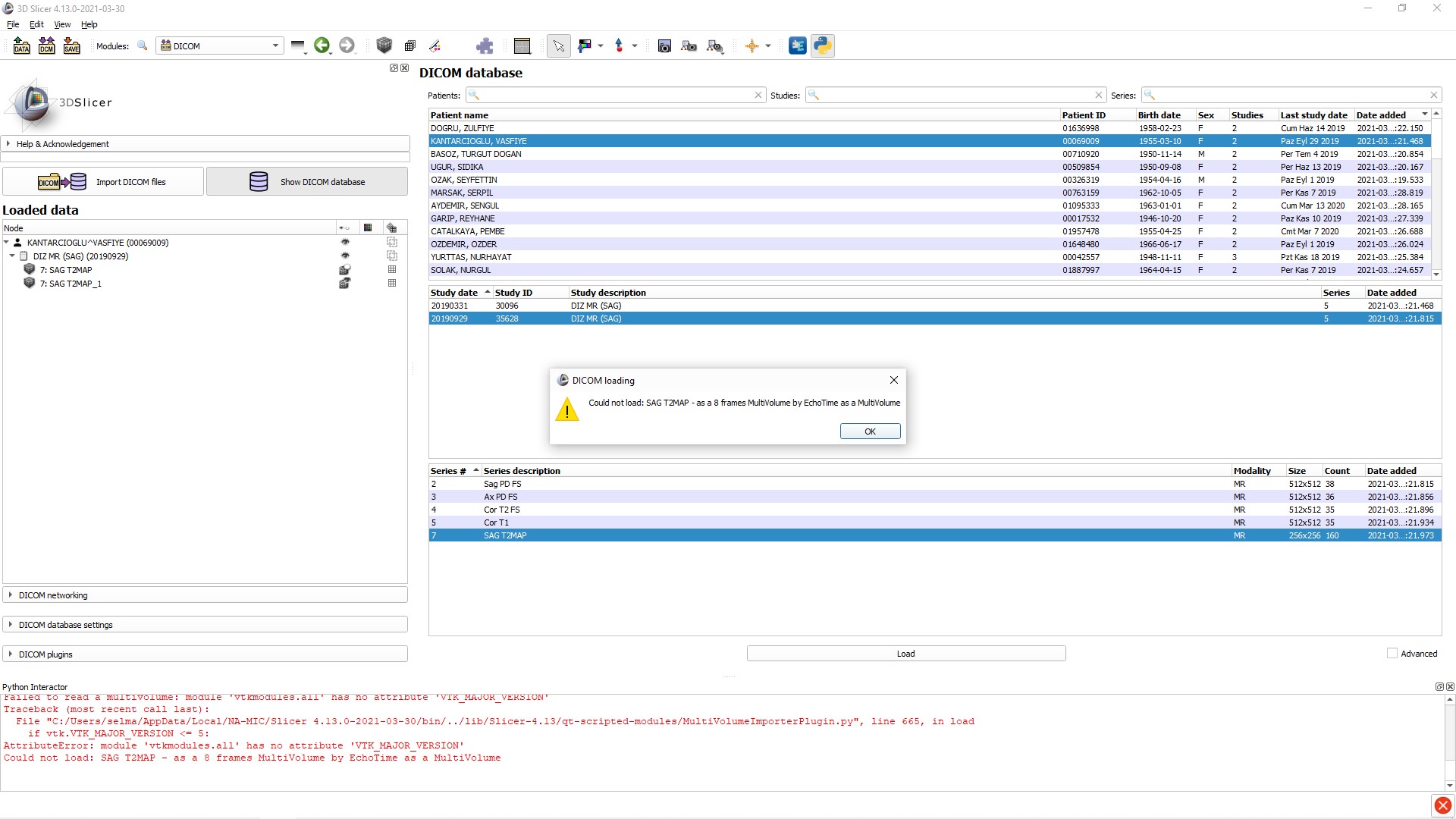Viewport: 1456px width, 819px height.
Task: Open the Volume Rendering cube icon
Action: pos(384,45)
